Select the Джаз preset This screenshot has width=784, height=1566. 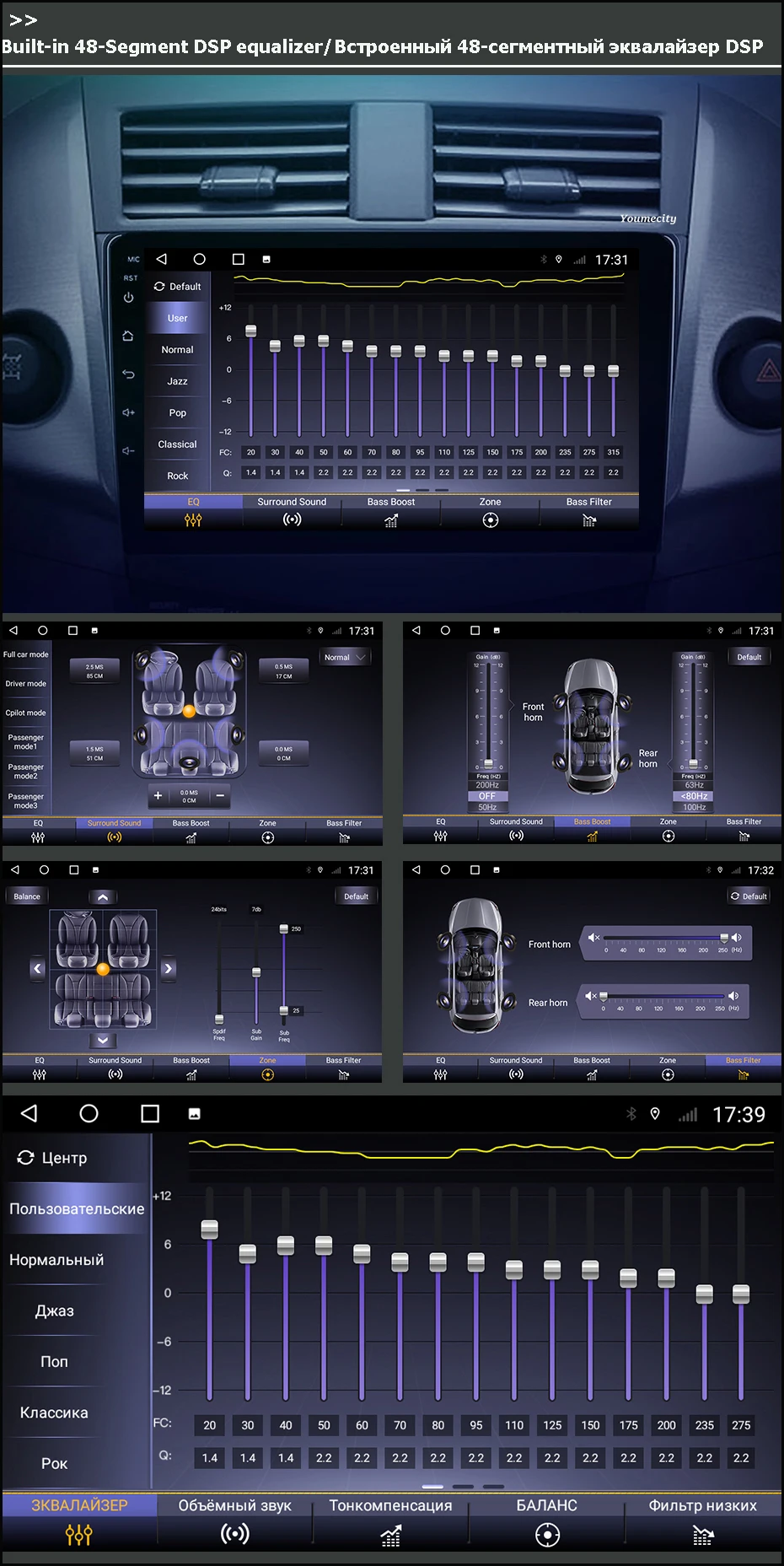[54, 1310]
